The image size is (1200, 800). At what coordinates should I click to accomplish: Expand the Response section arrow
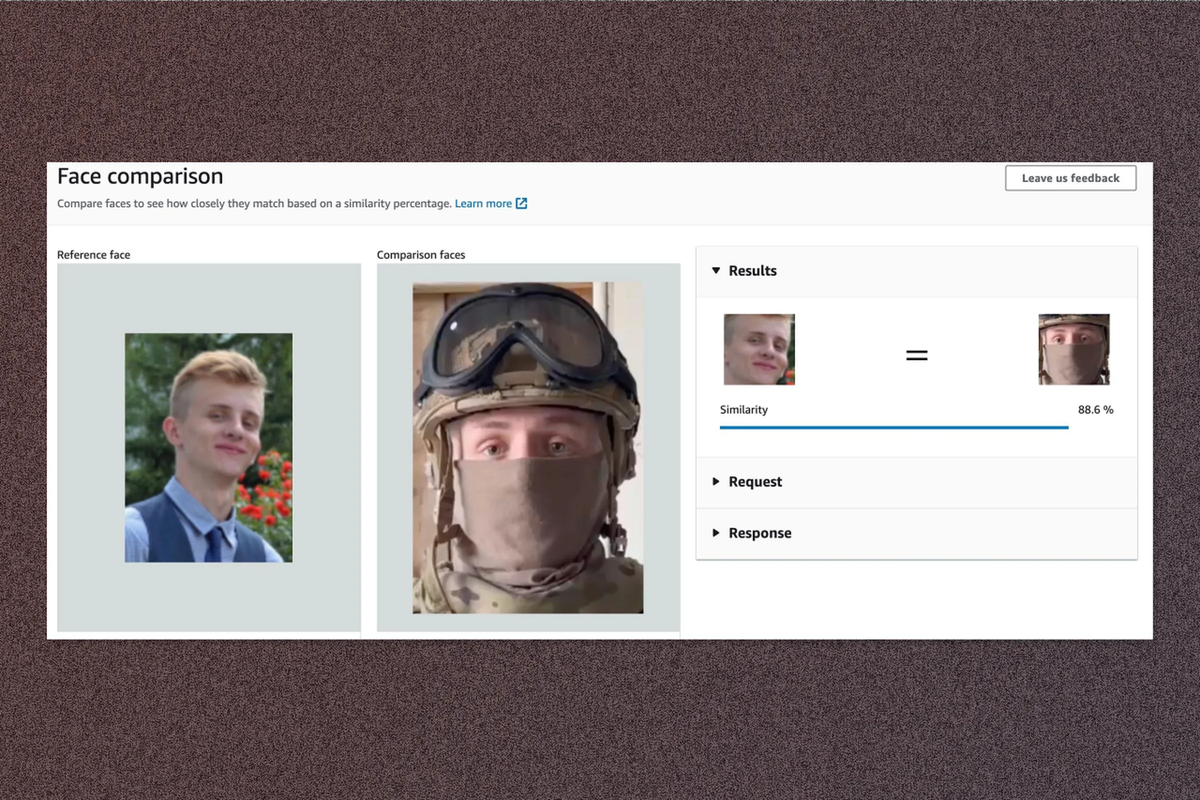point(716,533)
